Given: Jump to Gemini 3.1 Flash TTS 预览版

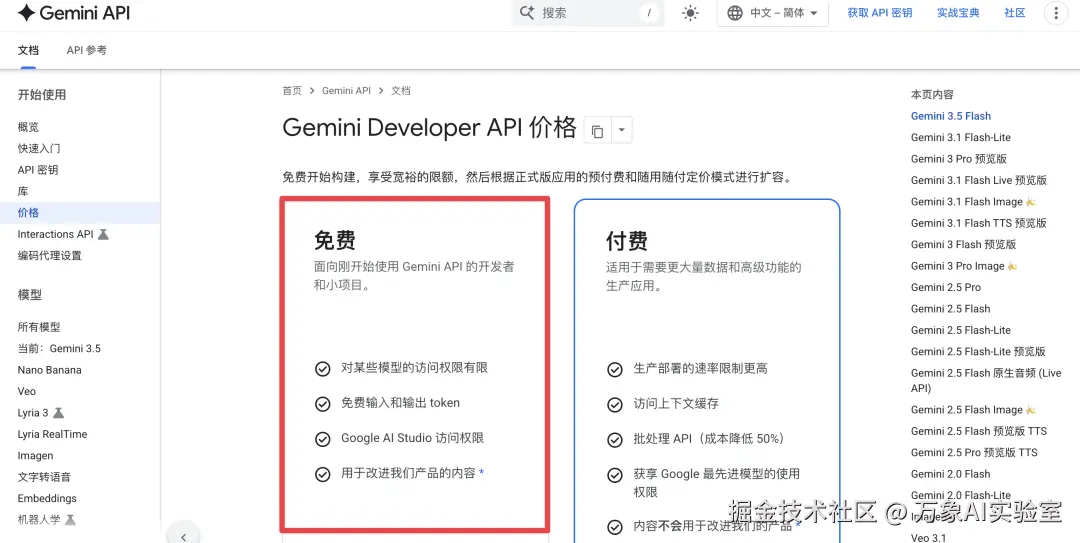Looking at the screenshot, I should 979,223.
